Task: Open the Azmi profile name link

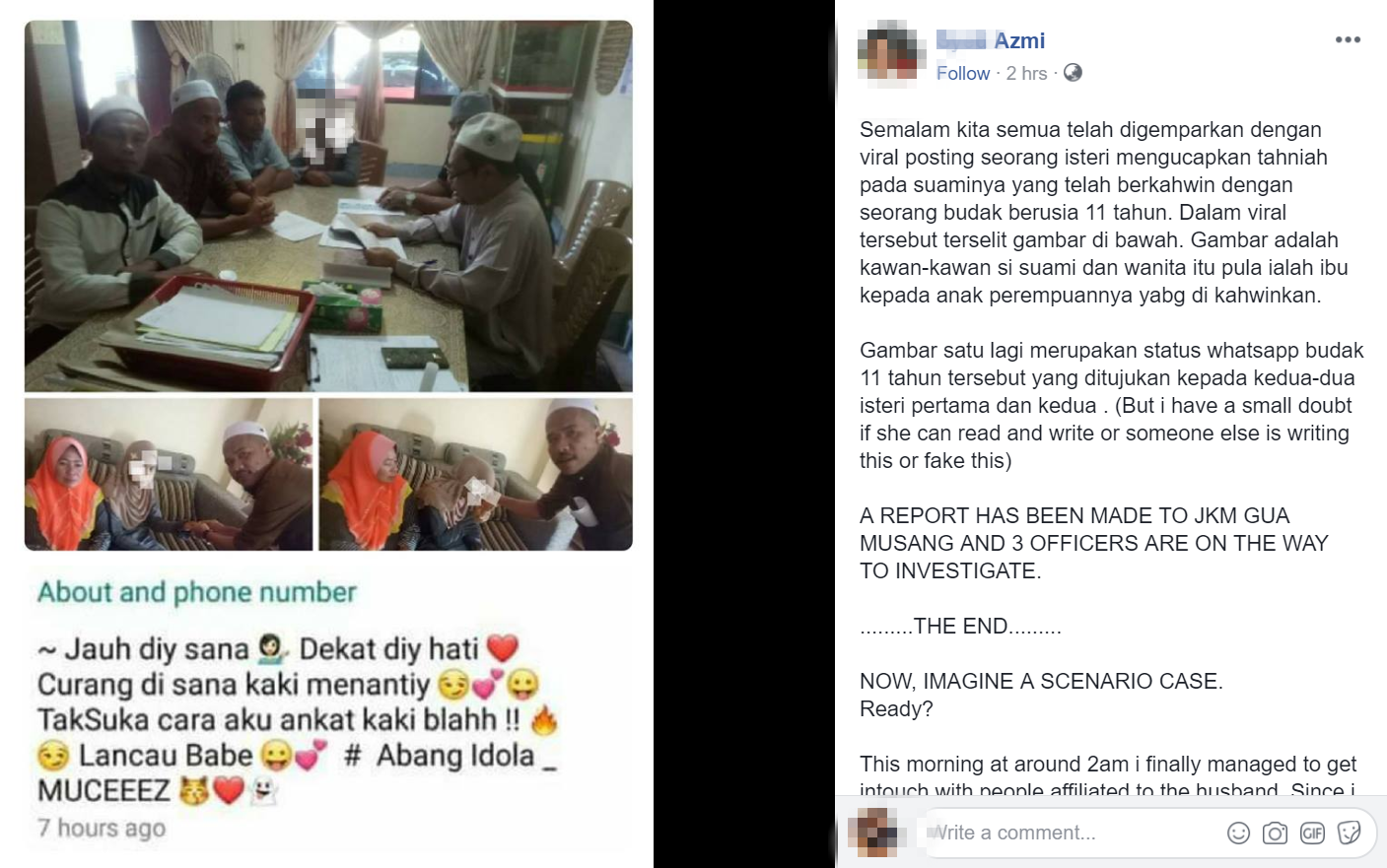Action: click(990, 40)
